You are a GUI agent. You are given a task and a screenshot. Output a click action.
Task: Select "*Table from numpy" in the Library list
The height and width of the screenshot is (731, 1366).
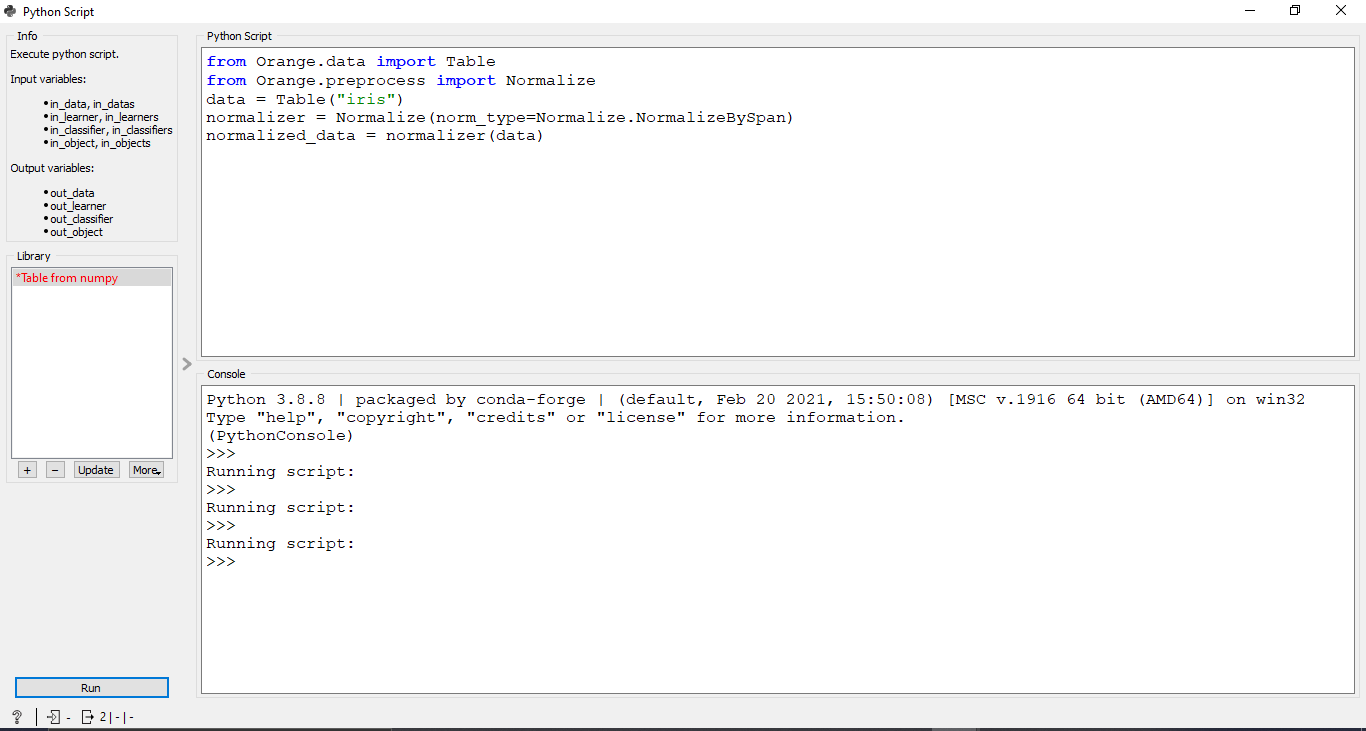[x=65, y=277]
